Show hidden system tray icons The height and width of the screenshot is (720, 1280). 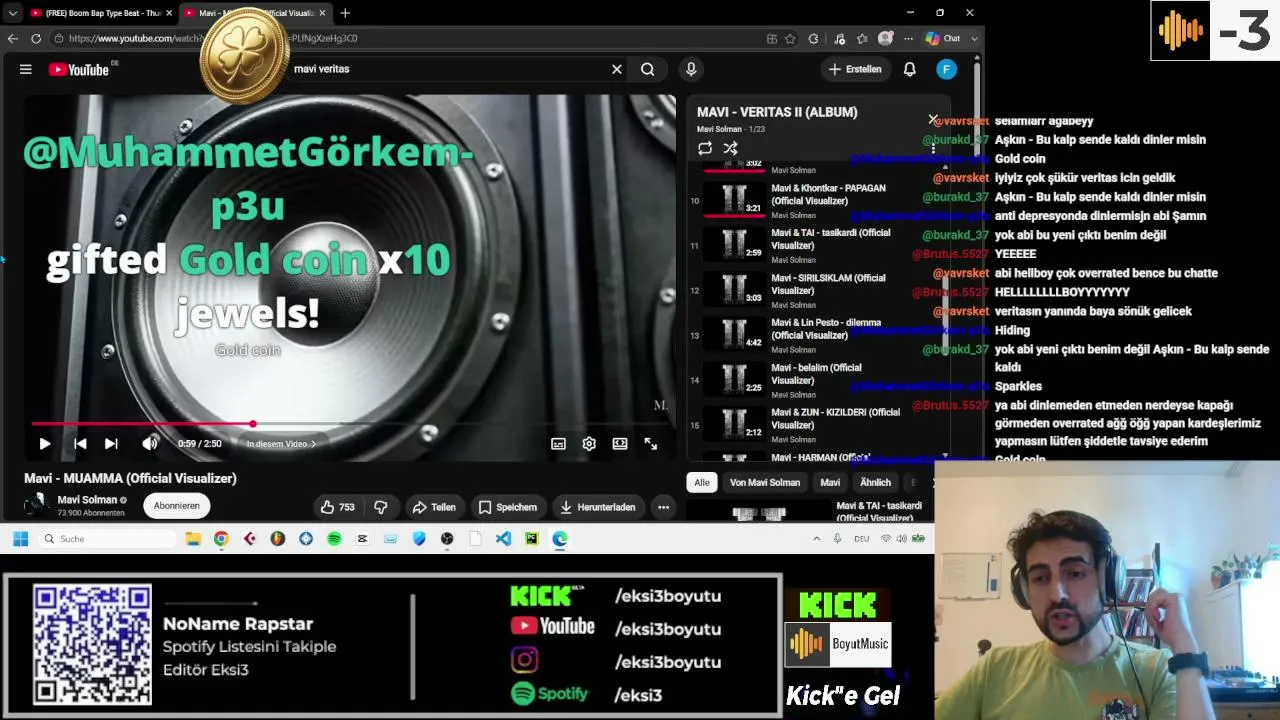coord(816,539)
